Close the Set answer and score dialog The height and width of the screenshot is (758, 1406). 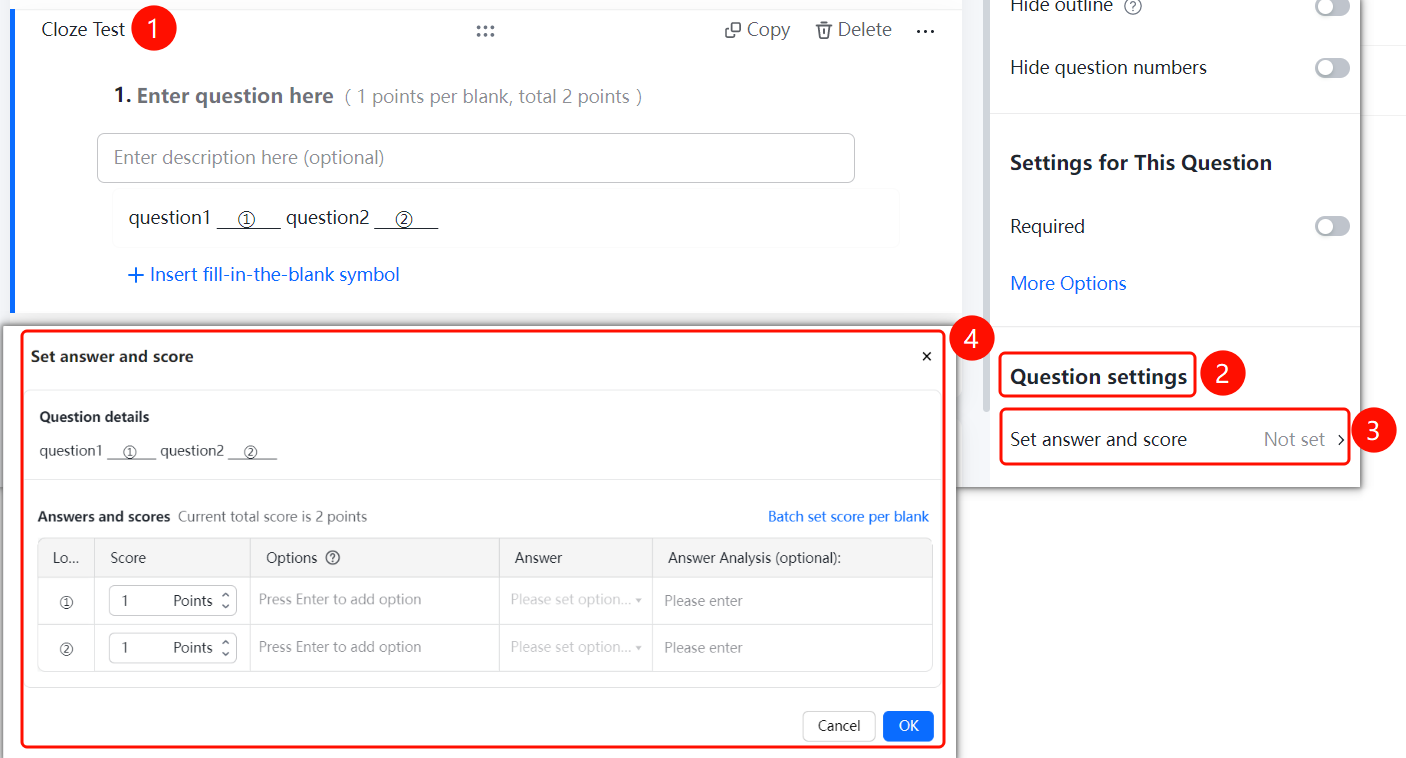927,356
